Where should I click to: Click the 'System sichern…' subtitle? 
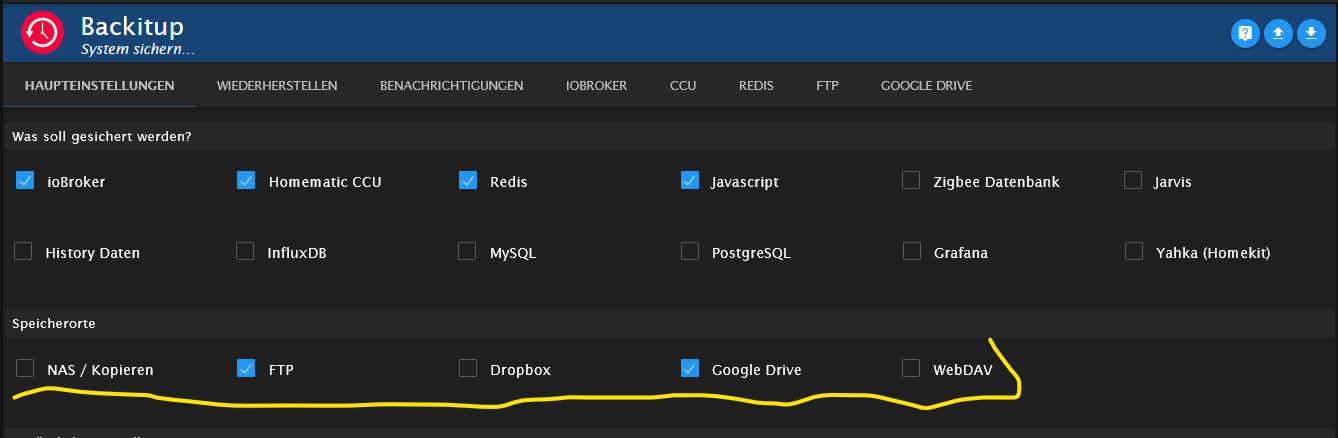point(137,48)
